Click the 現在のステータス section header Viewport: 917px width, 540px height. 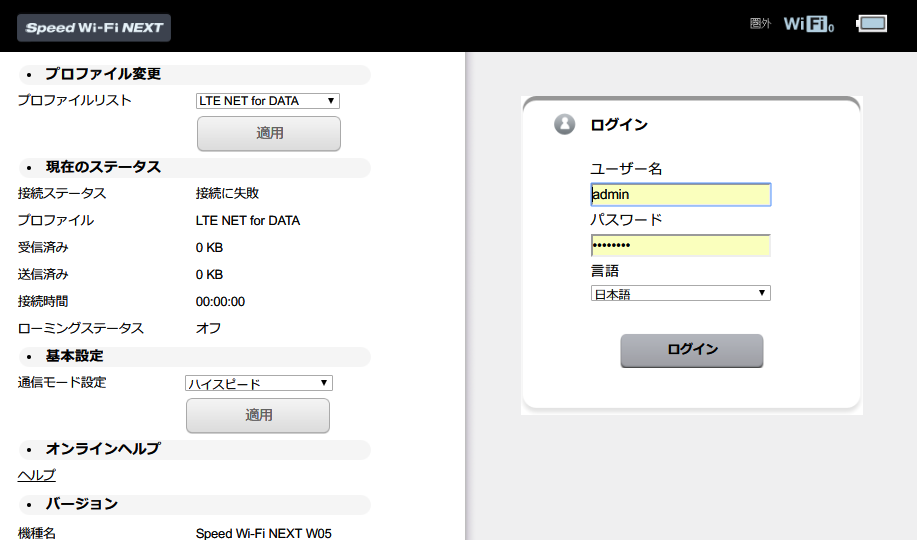pyautogui.click(x=195, y=167)
